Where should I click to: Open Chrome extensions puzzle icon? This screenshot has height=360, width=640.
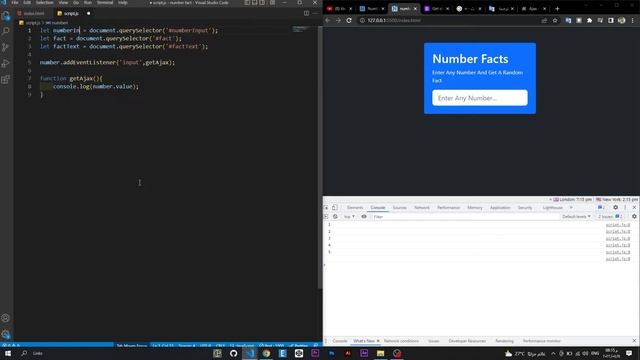(x=589, y=20)
